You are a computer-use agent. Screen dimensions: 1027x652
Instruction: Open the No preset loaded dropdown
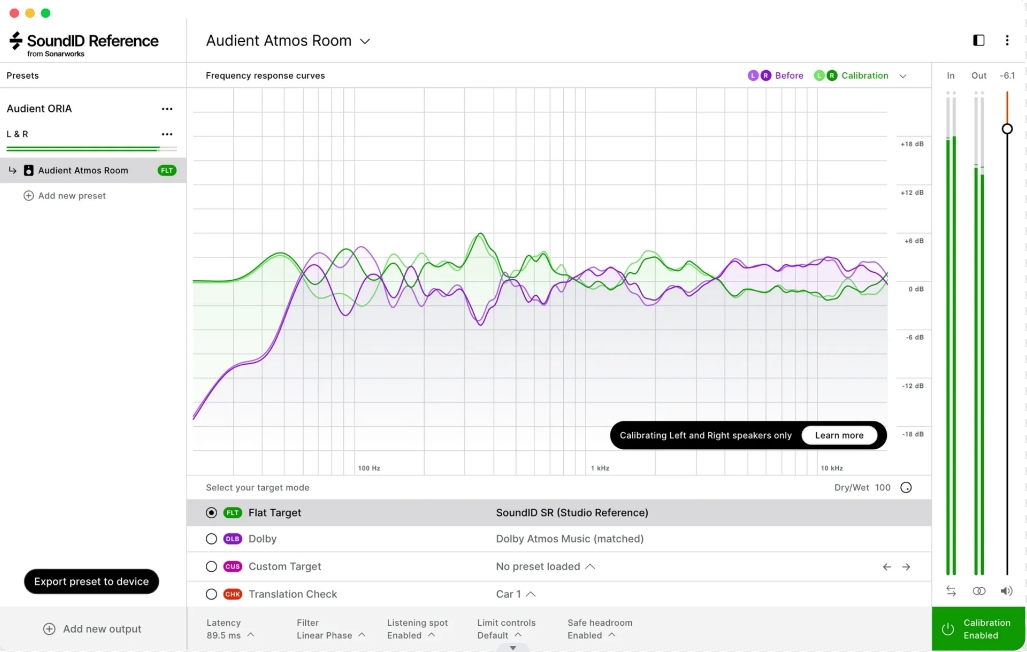[545, 567]
